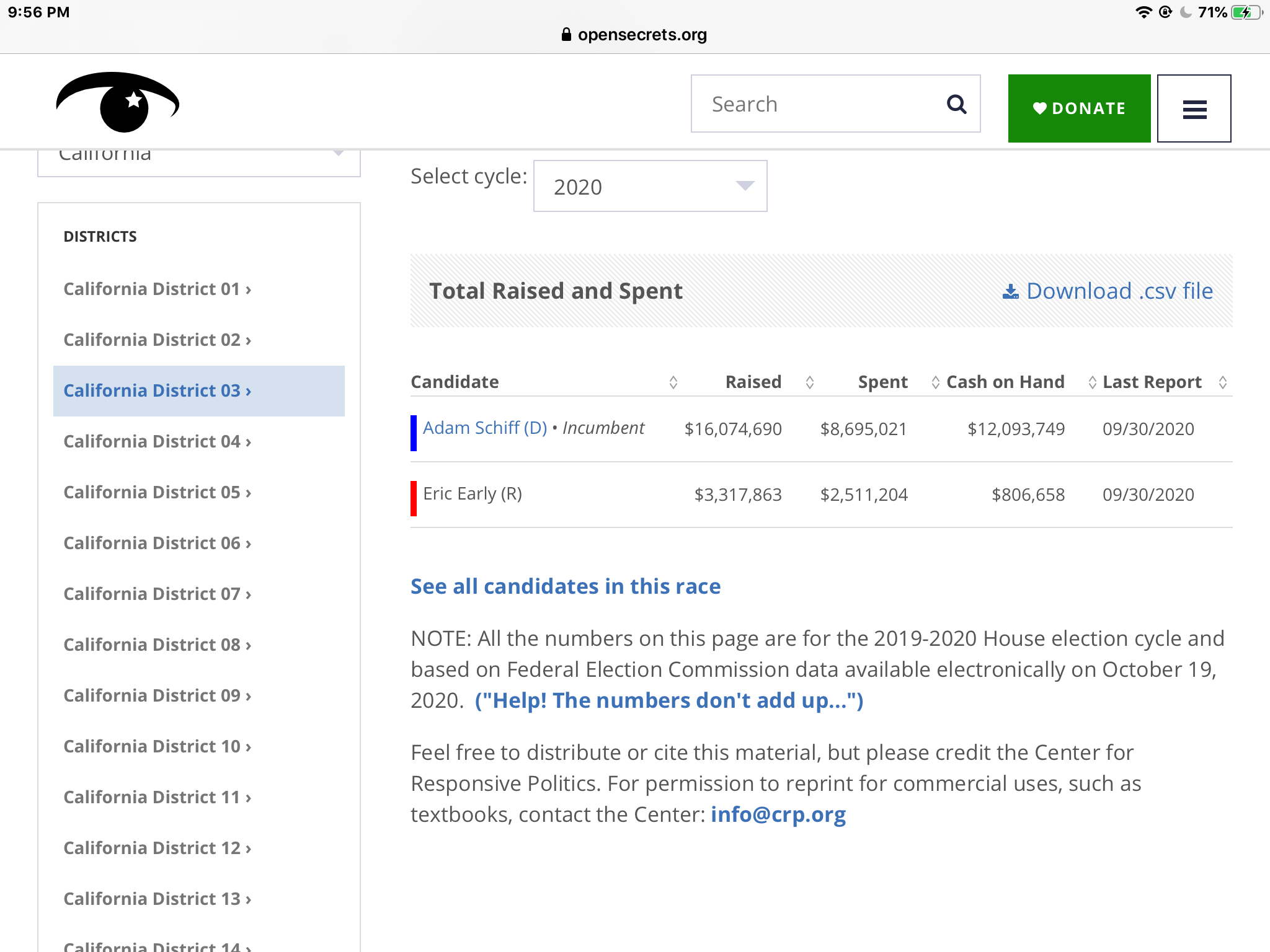Sort by Spent column arrows
The width and height of the screenshot is (1270, 952).
(935, 382)
